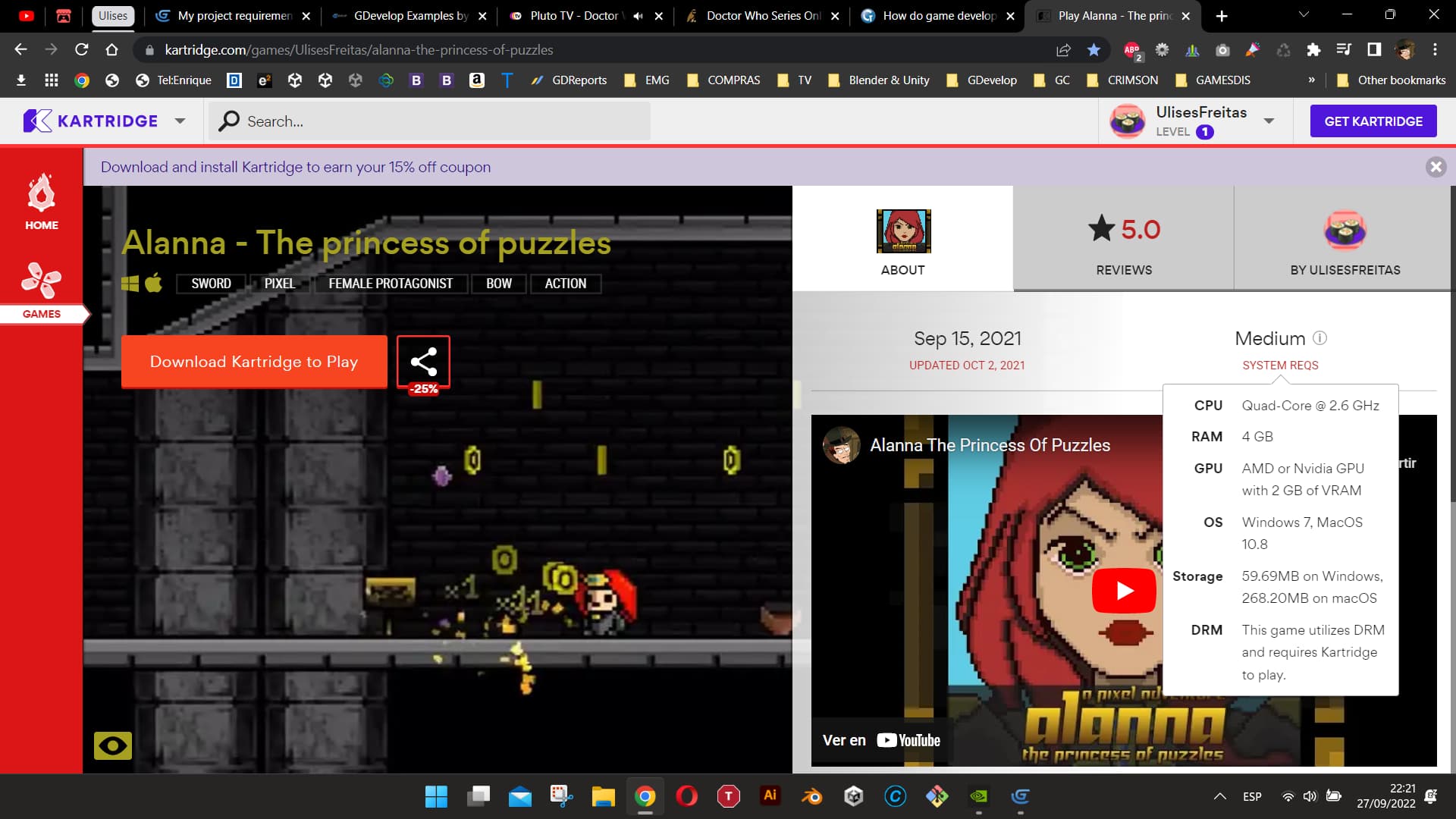Expand the Kartridge logo dropdown arrow
The height and width of the screenshot is (819, 1456).
pyautogui.click(x=180, y=121)
